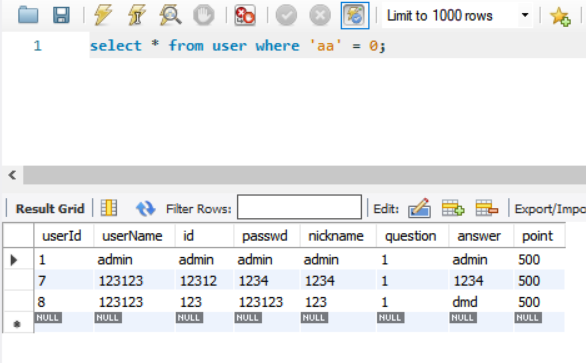Refresh result data blue arrows icon

[145, 208]
